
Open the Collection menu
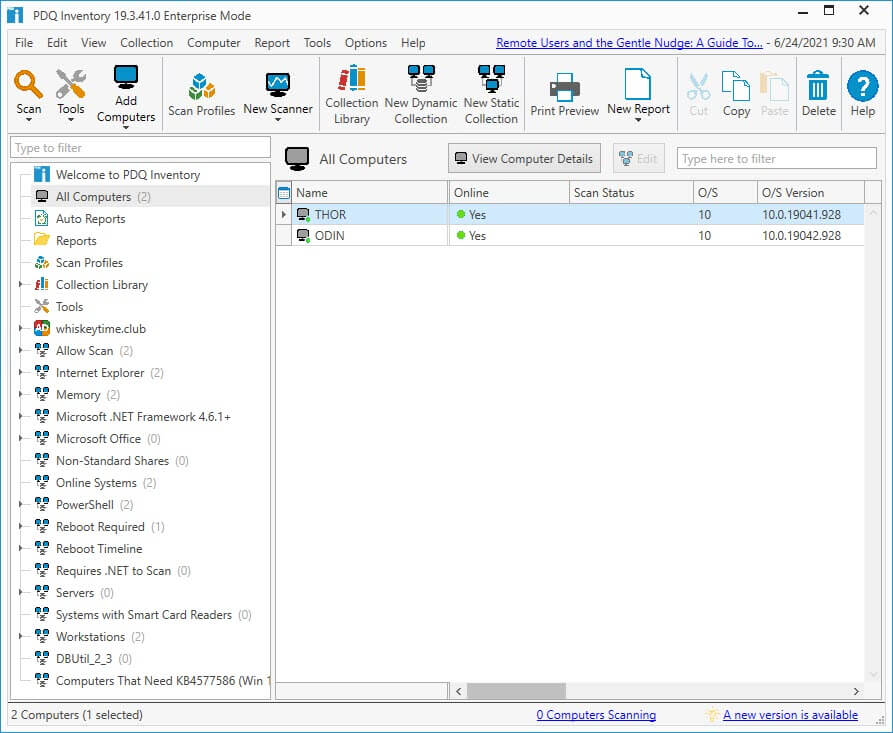pos(146,43)
